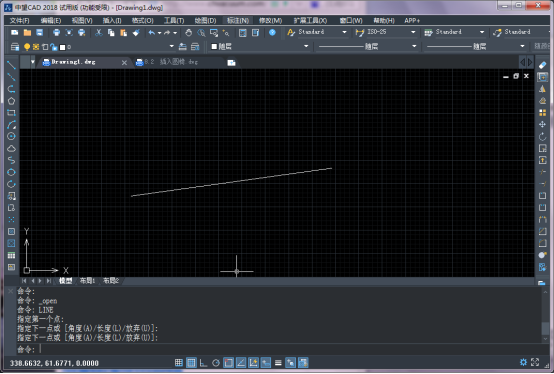Screen dimensions: 554x374
Task: Click the Pan hand icon in toolbar
Action: coord(189,33)
